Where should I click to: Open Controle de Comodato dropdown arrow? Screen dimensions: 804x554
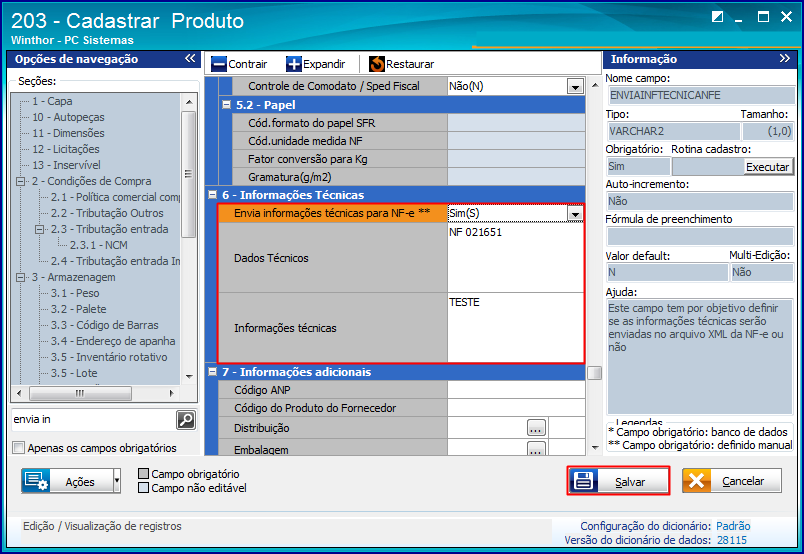pyautogui.click(x=575, y=86)
